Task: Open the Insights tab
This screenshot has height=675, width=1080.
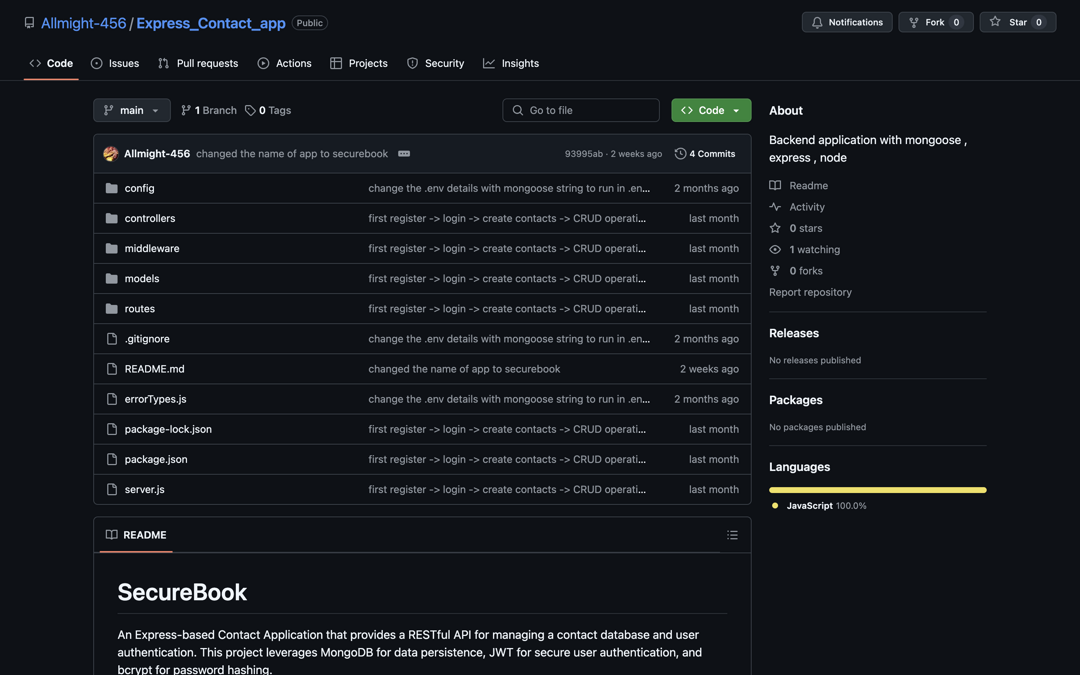Action: point(511,63)
